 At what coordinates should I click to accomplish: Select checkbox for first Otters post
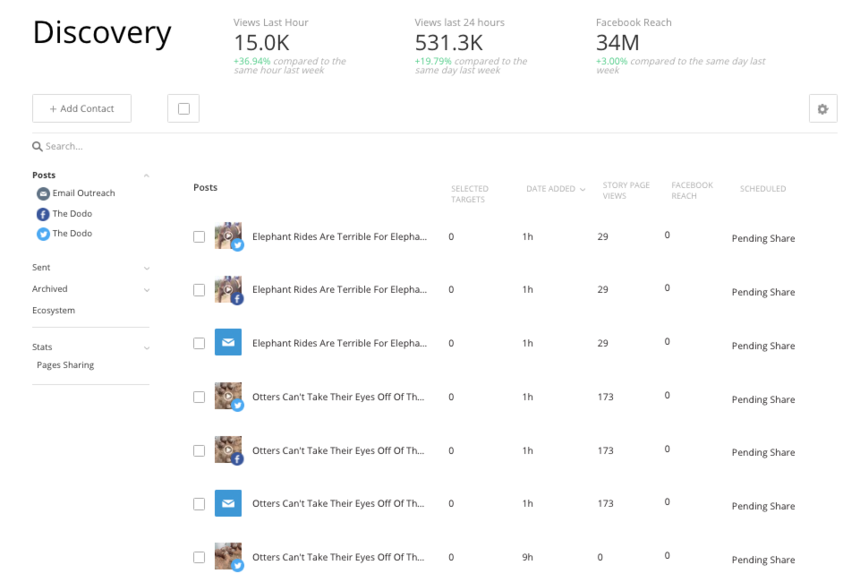click(199, 397)
